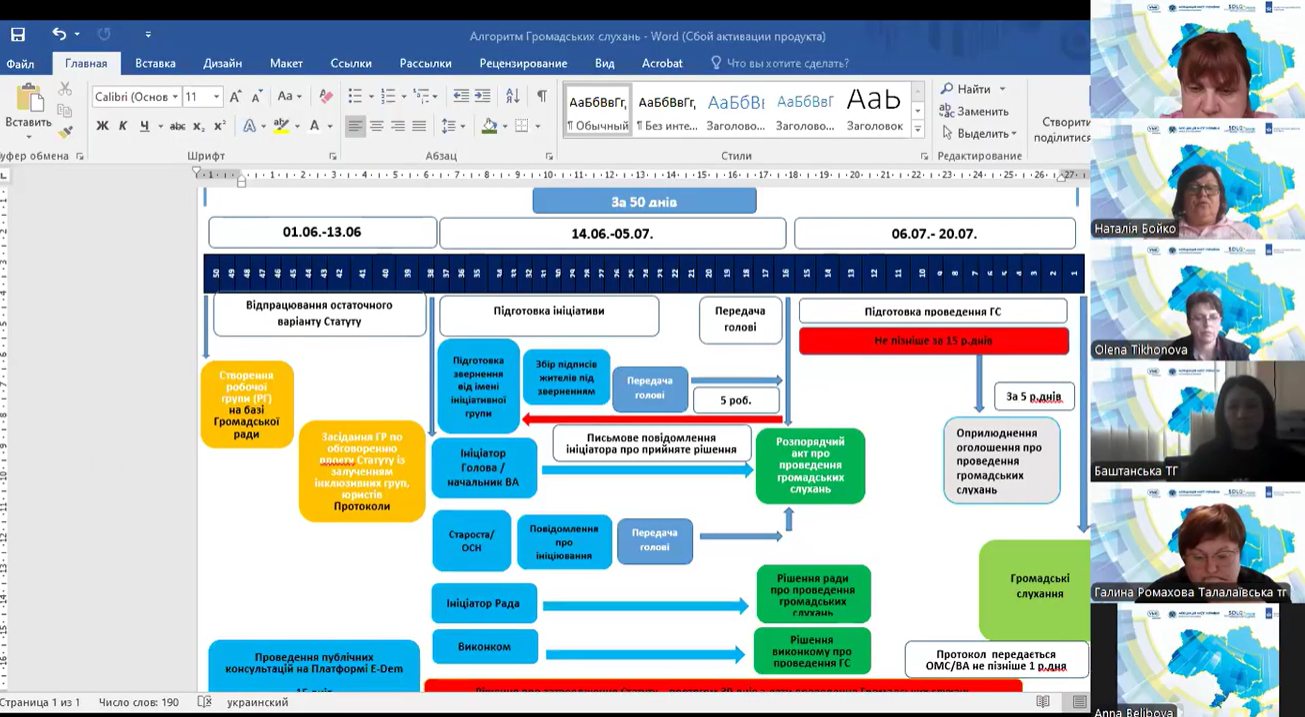The image size is (1305, 717).
Task: Open the Рецензирование ribbon tab
Action: click(x=523, y=63)
